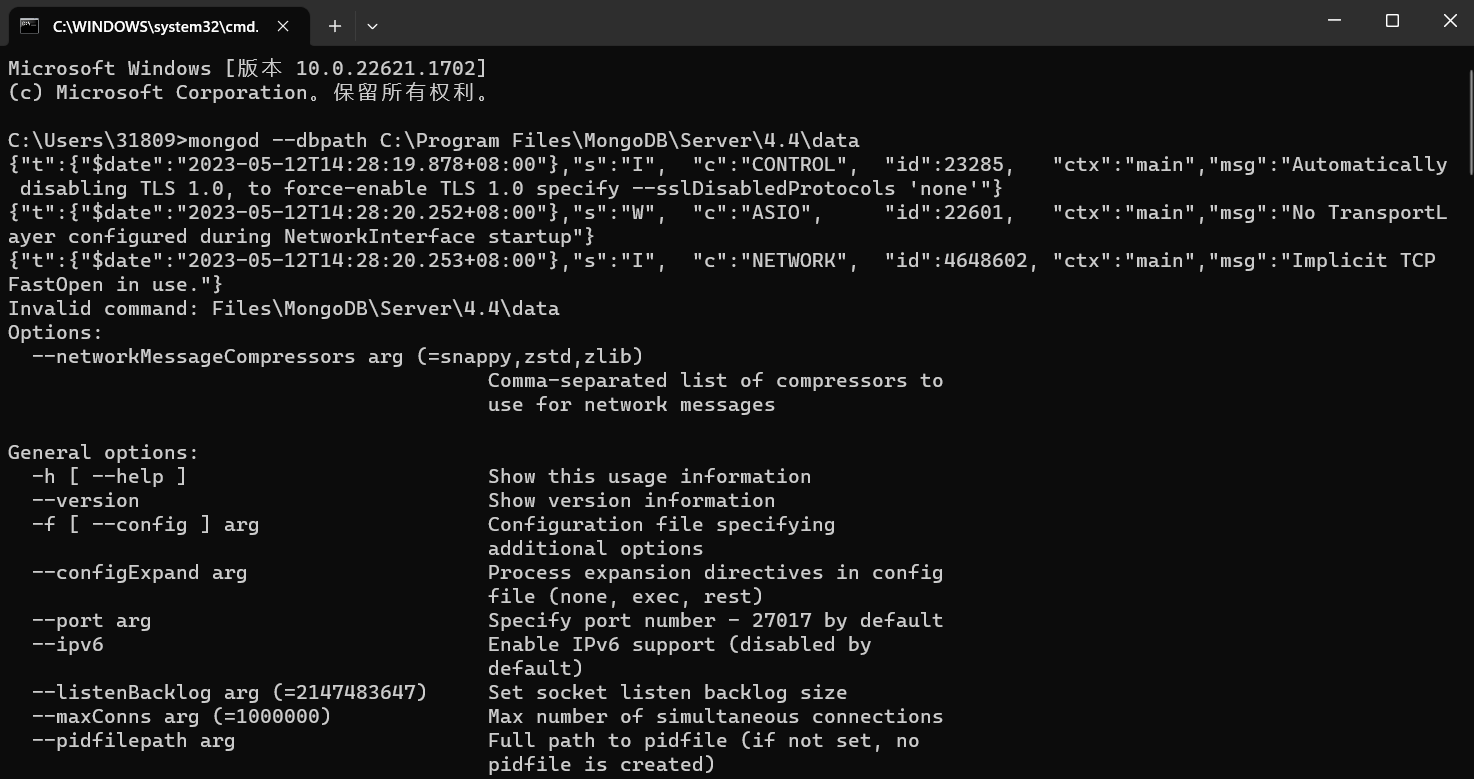
Task: Open the new-tab dropdown chevron
Action: click(371, 25)
